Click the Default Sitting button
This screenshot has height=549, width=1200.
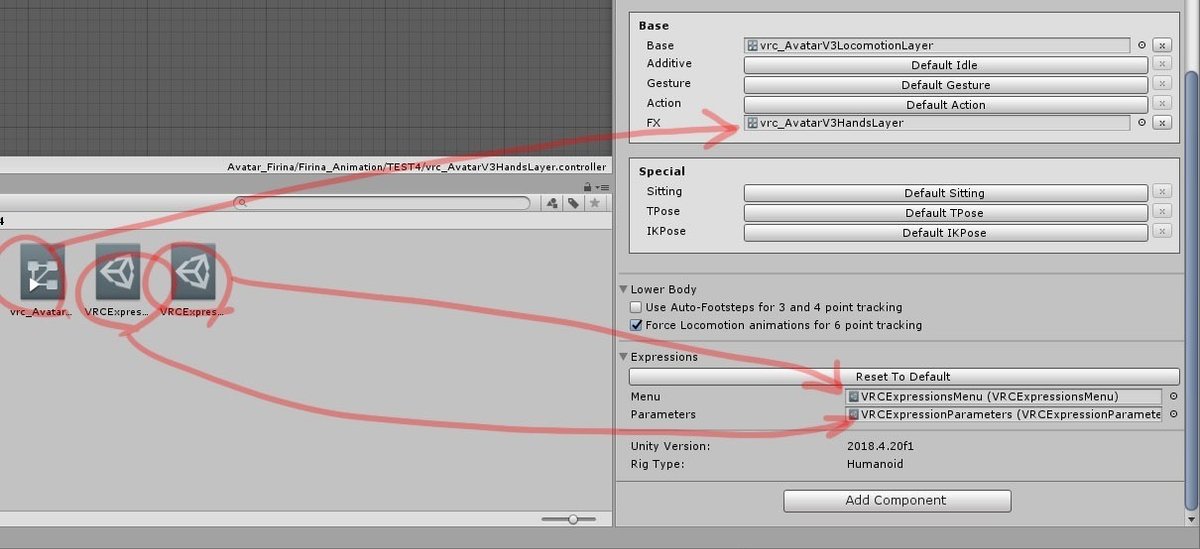pos(945,193)
